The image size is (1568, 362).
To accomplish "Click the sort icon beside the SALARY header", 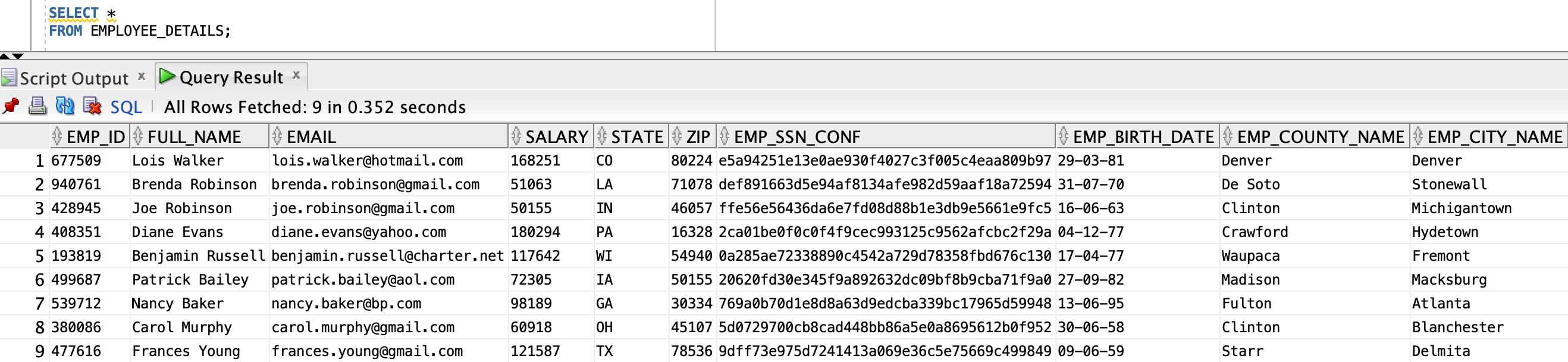I will (x=516, y=136).
